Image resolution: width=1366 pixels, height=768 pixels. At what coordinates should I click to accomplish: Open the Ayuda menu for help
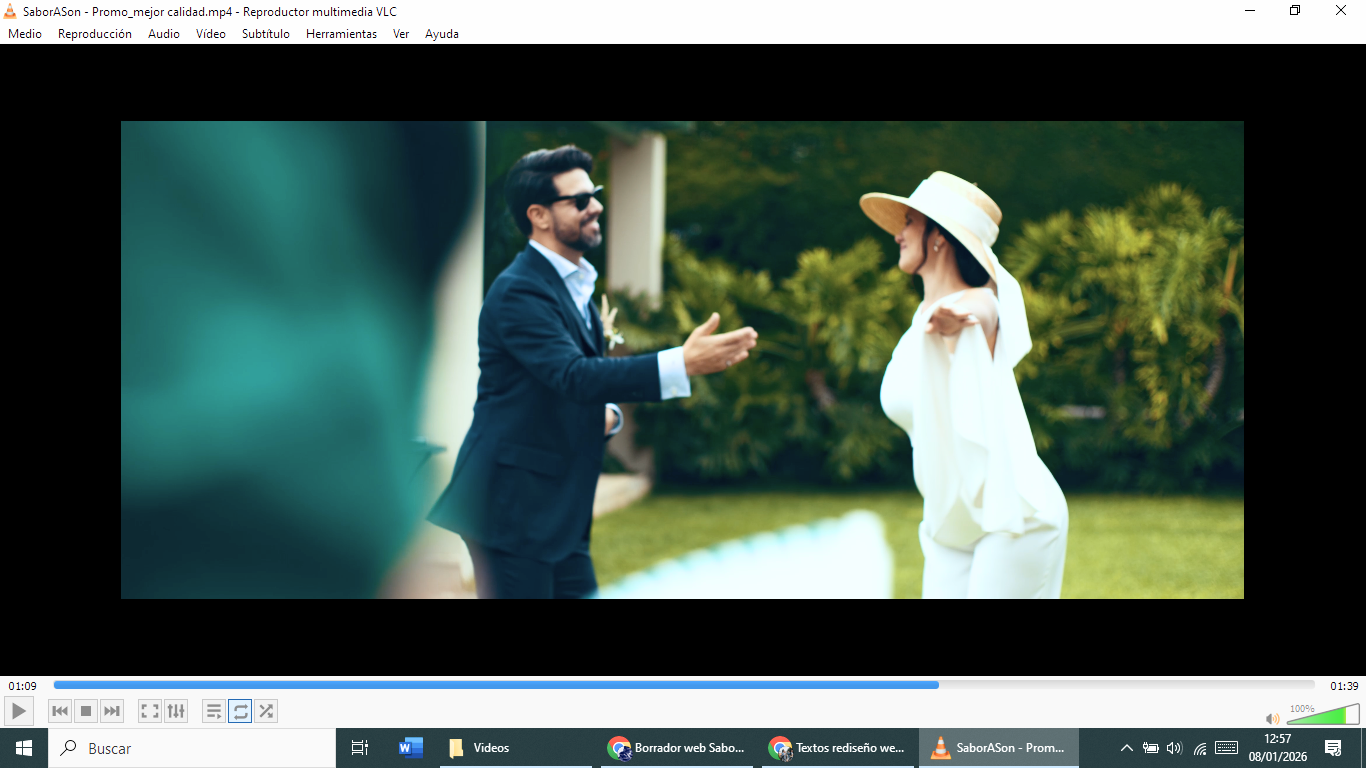[x=442, y=33]
